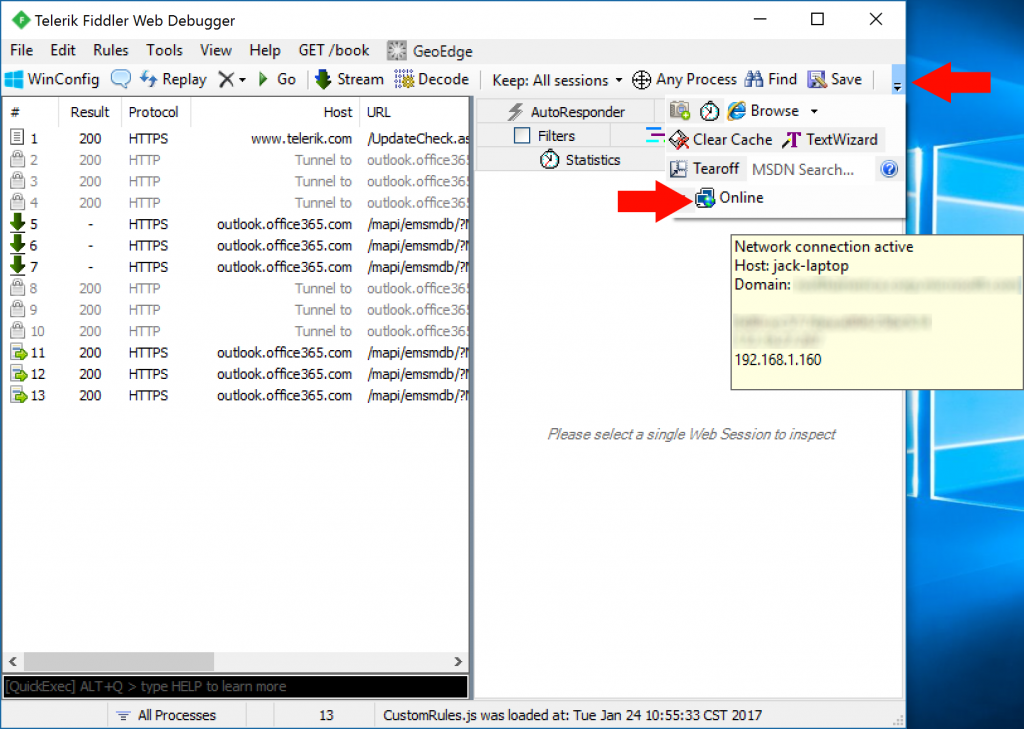Click the comment speech bubble icon

pos(120,79)
